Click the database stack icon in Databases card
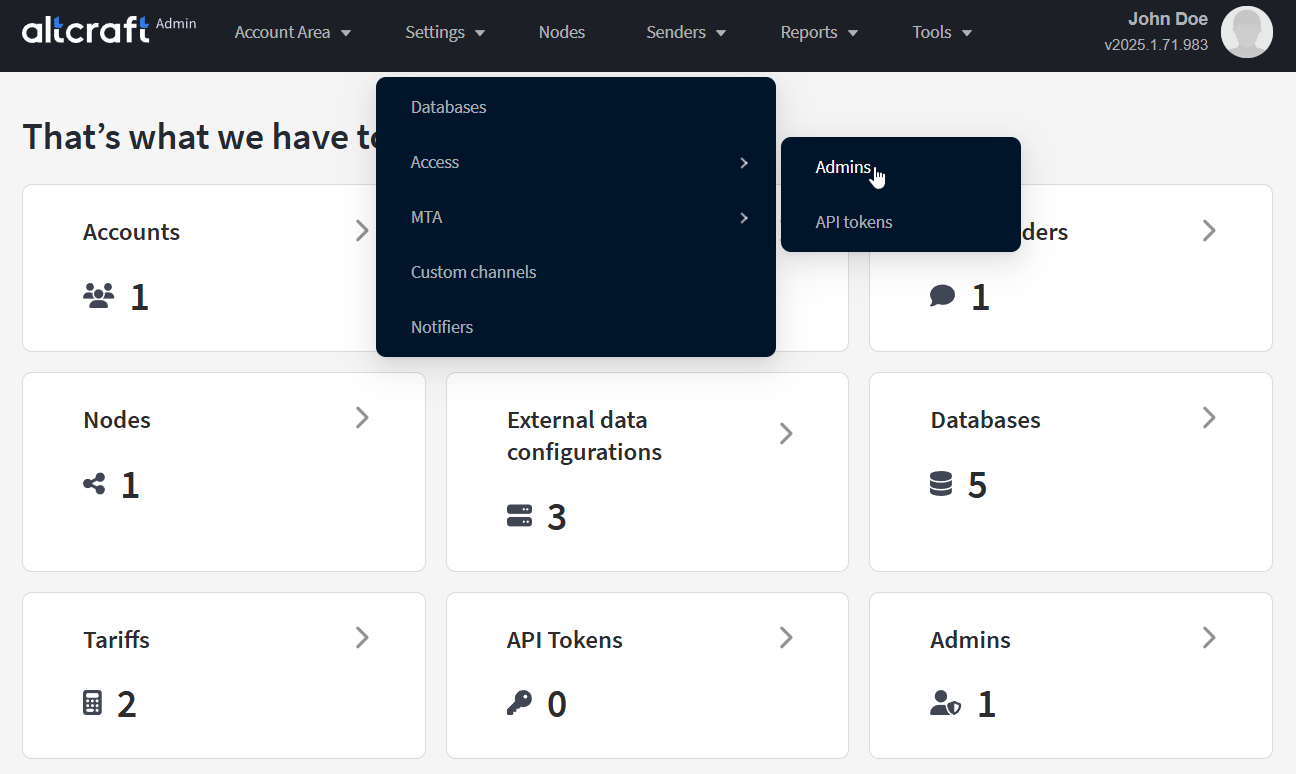 click(x=941, y=484)
